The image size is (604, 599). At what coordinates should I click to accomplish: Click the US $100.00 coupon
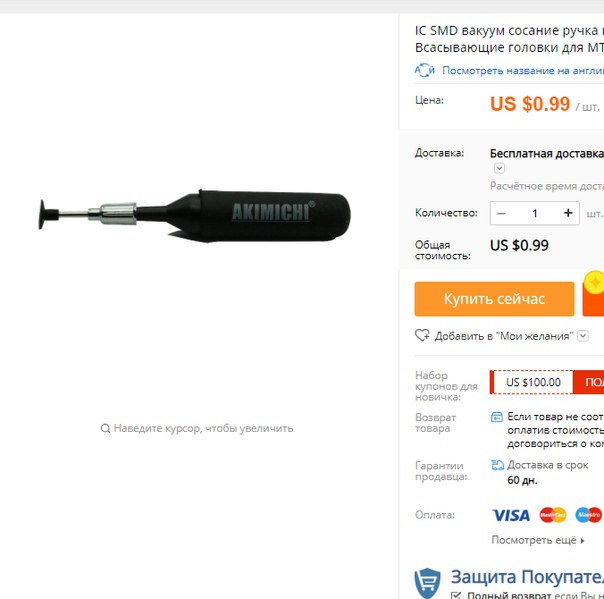coord(532,382)
